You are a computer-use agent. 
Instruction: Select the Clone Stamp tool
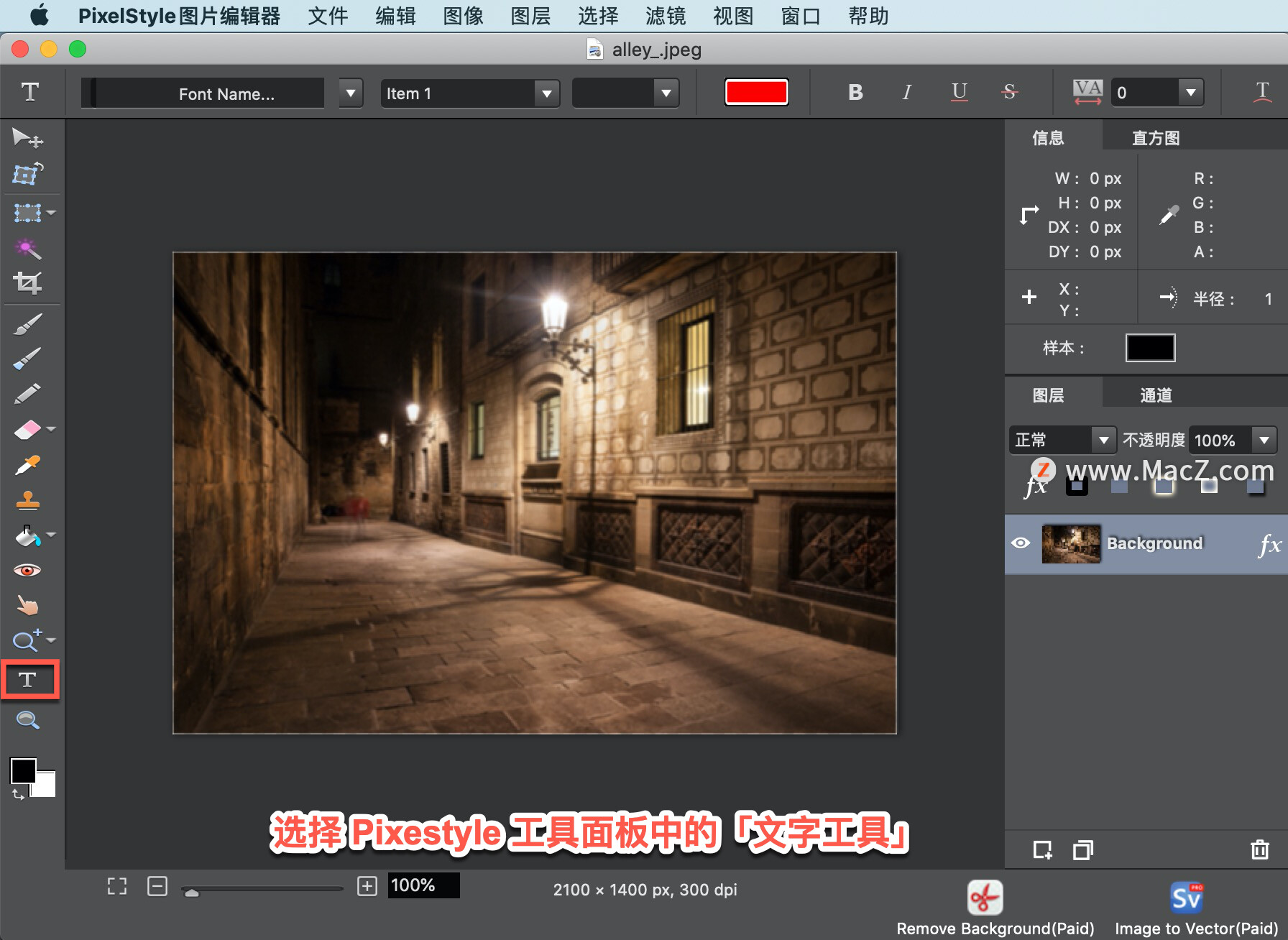tap(29, 500)
